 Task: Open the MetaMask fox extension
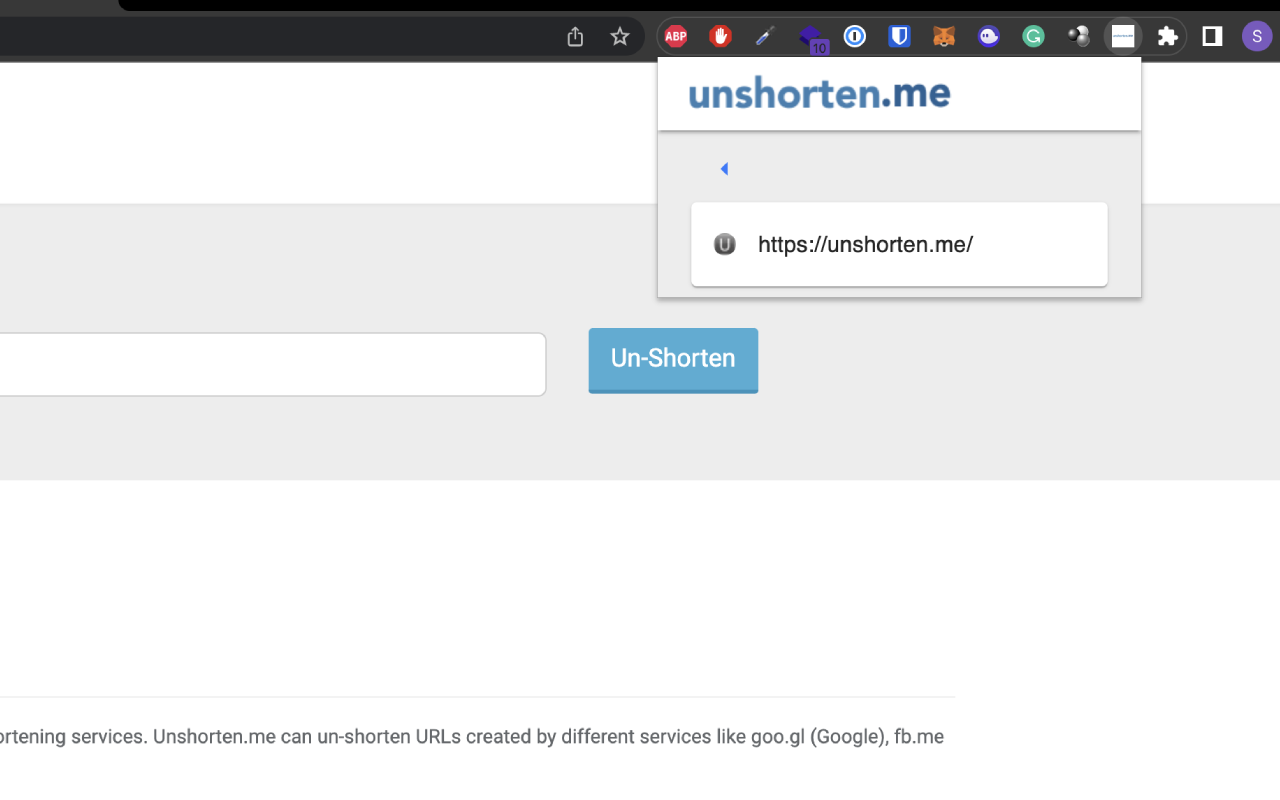coord(943,36)
